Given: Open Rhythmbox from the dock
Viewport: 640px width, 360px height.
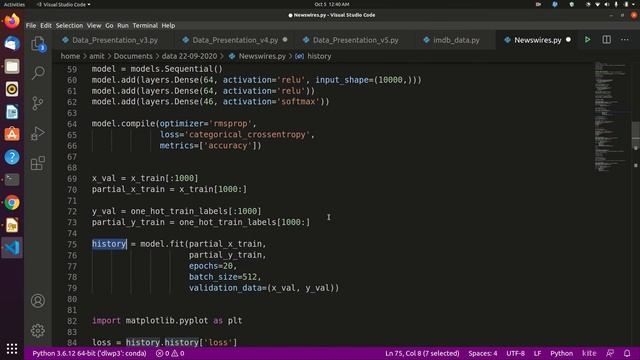Looking at the screenshot, I should point(12,89).
